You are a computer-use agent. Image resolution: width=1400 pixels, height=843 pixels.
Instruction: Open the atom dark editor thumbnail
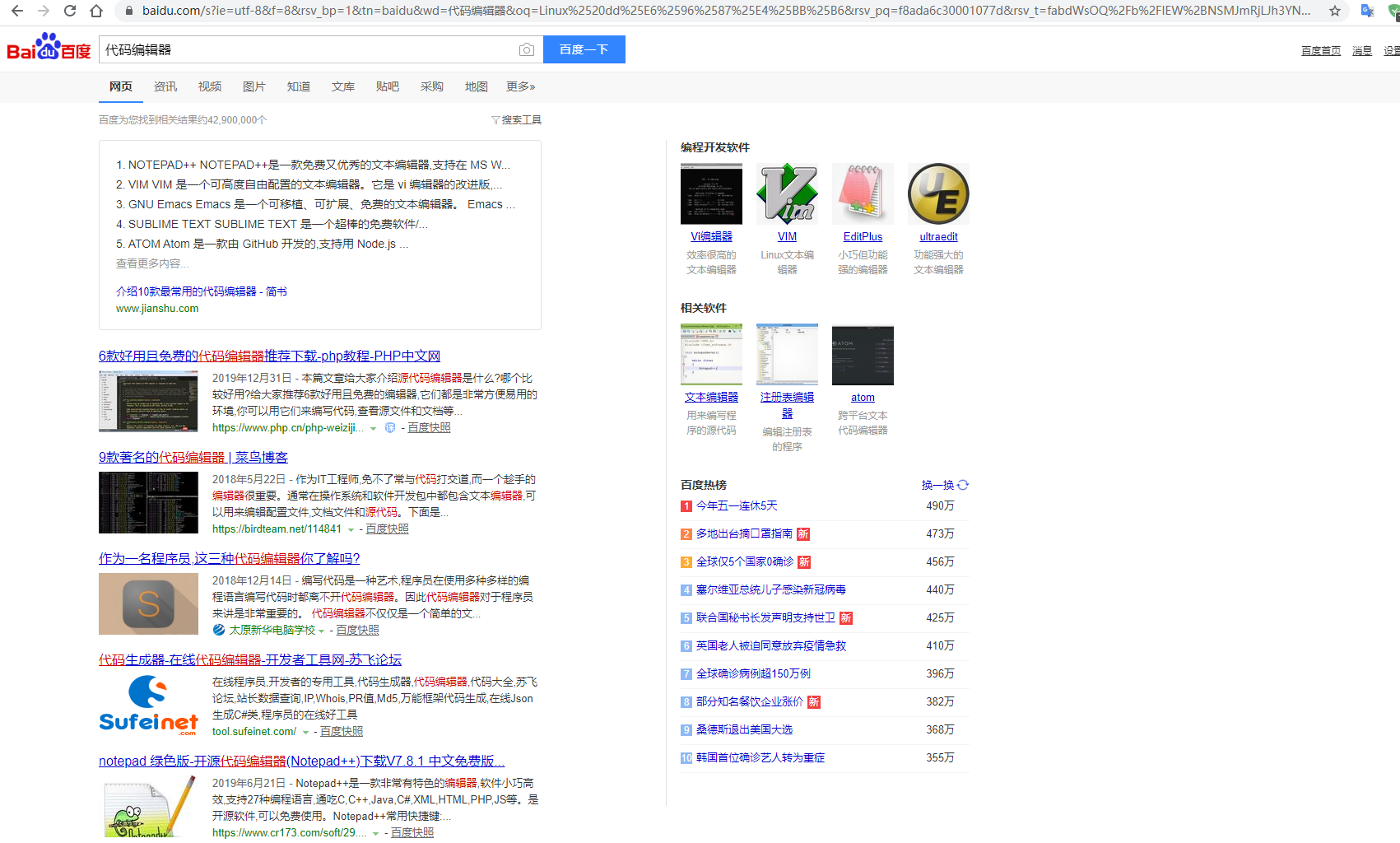coord(863,354)
